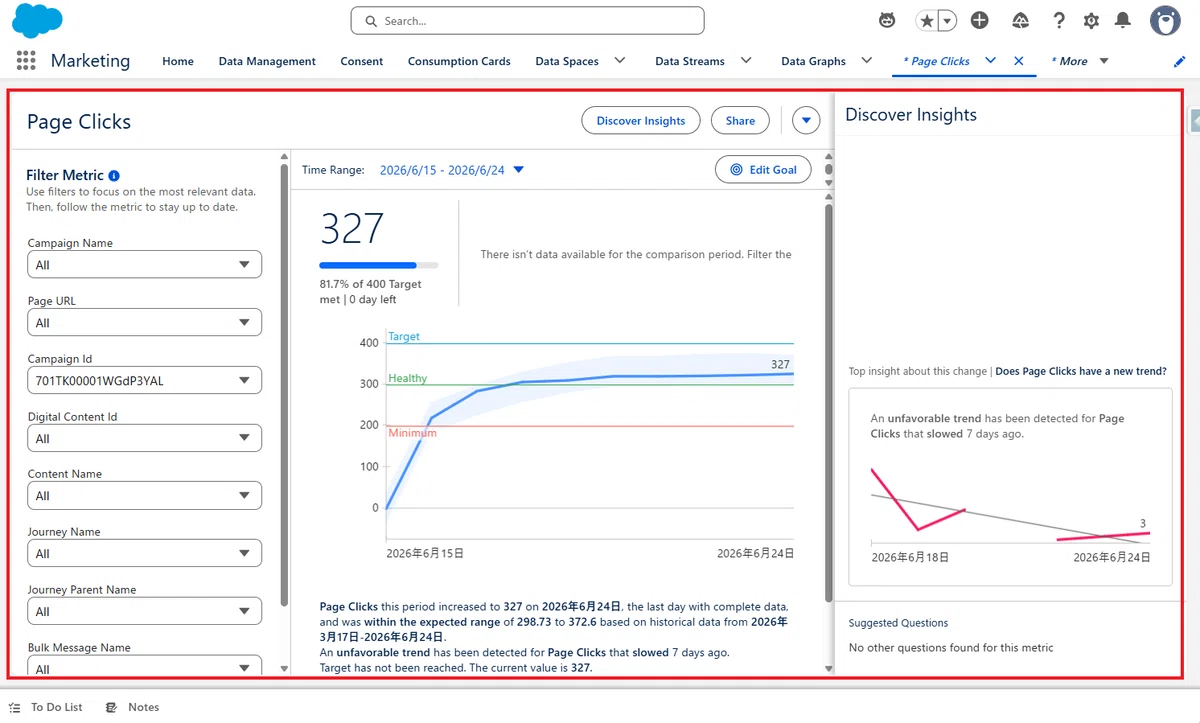Expand the Data Spaces menu chevron

(620, 60)
